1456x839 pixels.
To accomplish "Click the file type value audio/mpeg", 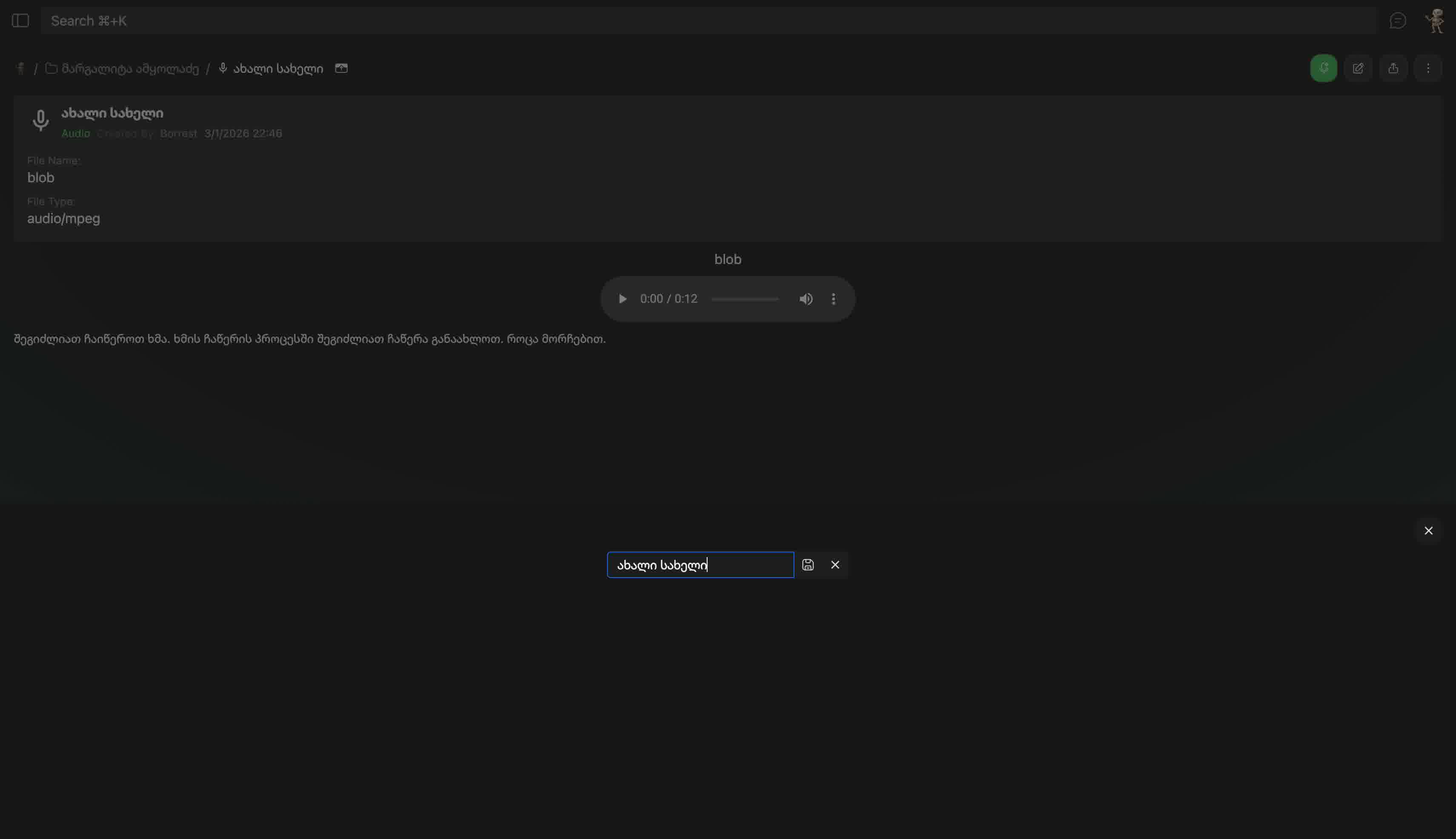I will tap(64, 218).
